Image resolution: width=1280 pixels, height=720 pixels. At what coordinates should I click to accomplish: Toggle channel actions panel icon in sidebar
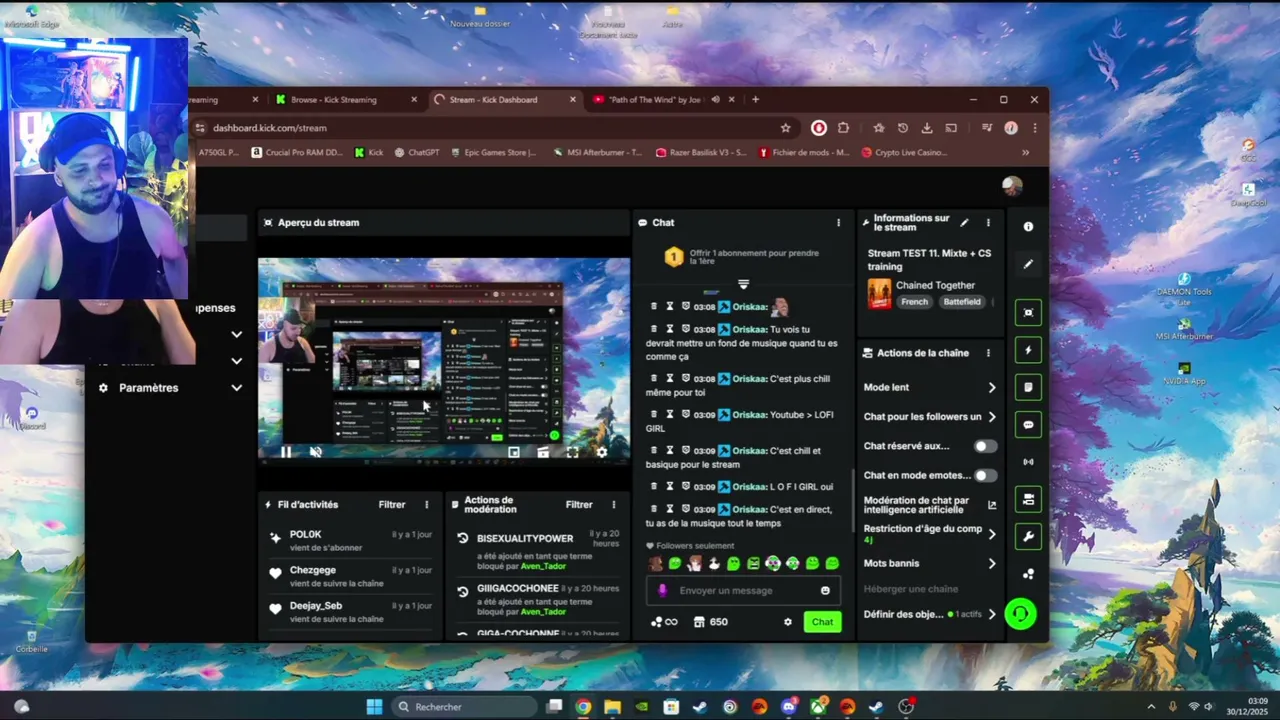click(1028, 499)
